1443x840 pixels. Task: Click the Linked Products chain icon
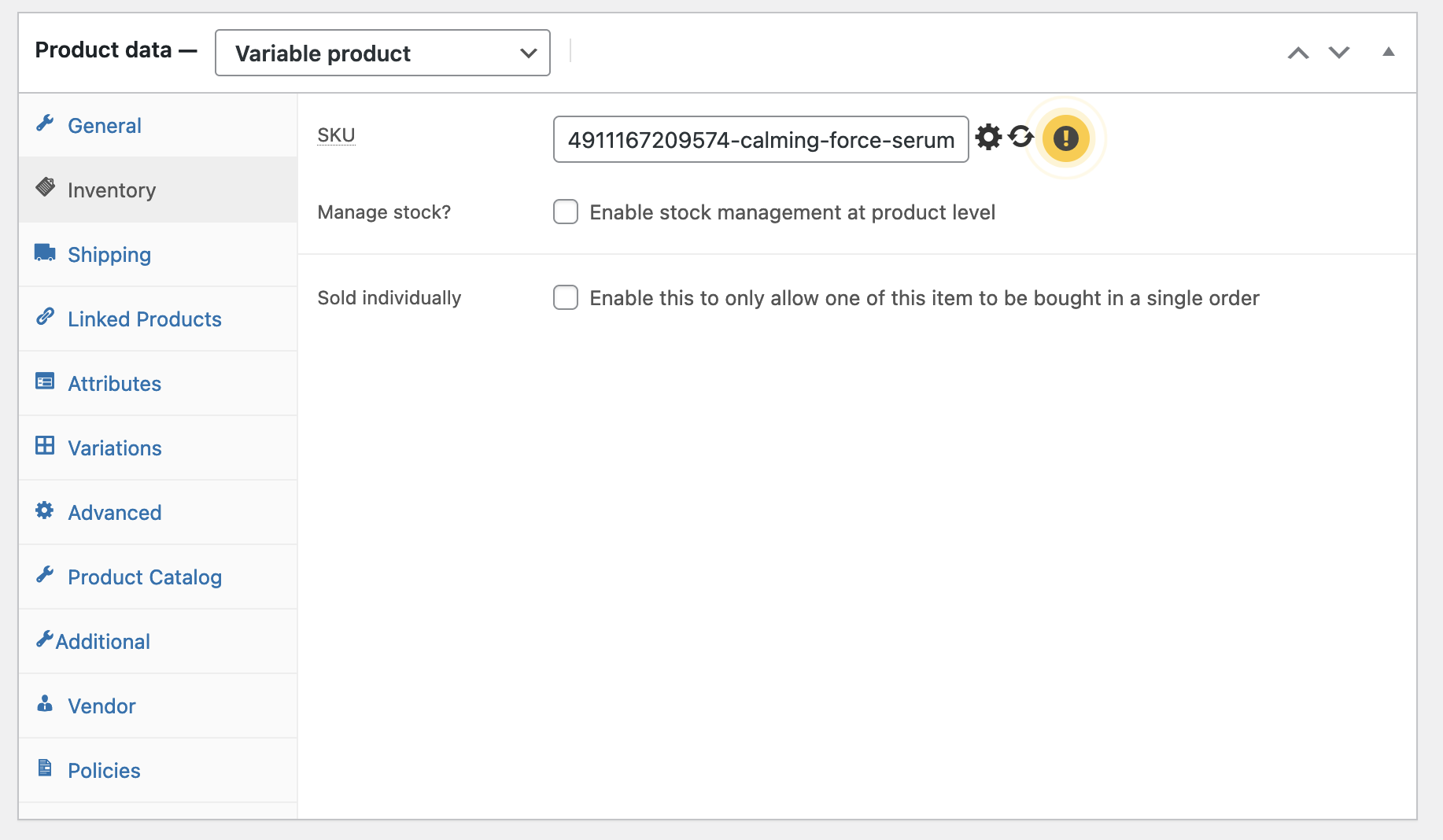tap(45, 317)
